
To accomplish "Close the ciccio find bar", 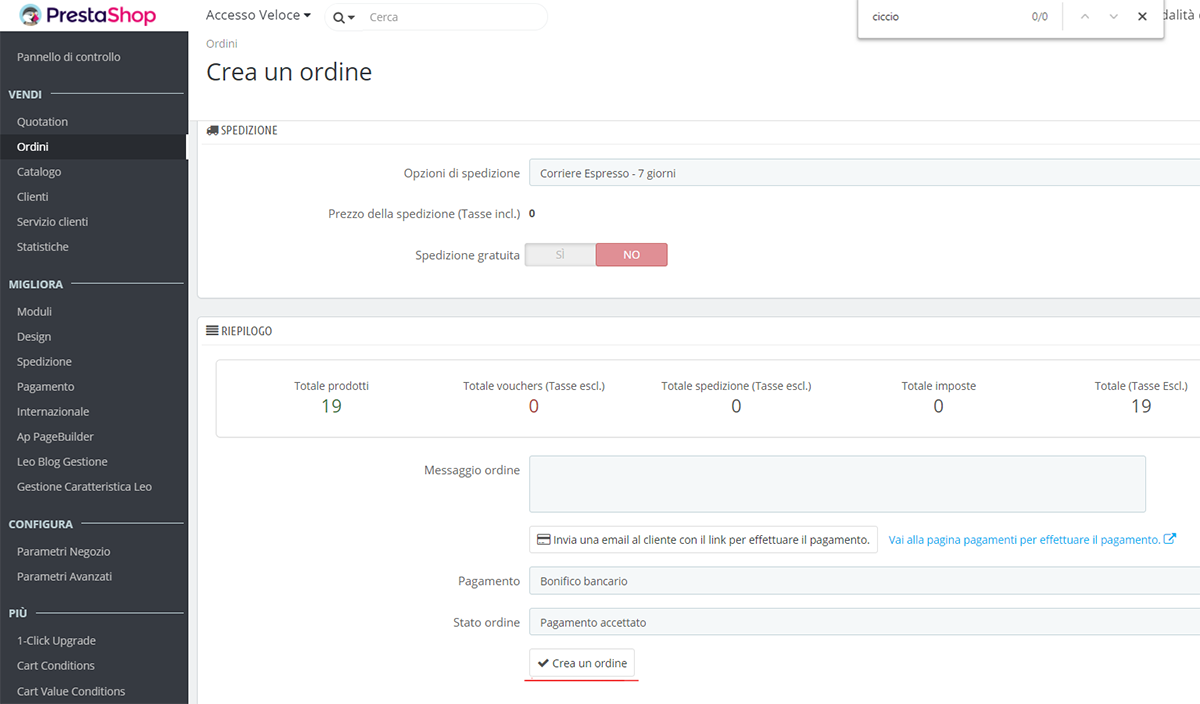I will pyautogui.click(x=1142, y=16).
